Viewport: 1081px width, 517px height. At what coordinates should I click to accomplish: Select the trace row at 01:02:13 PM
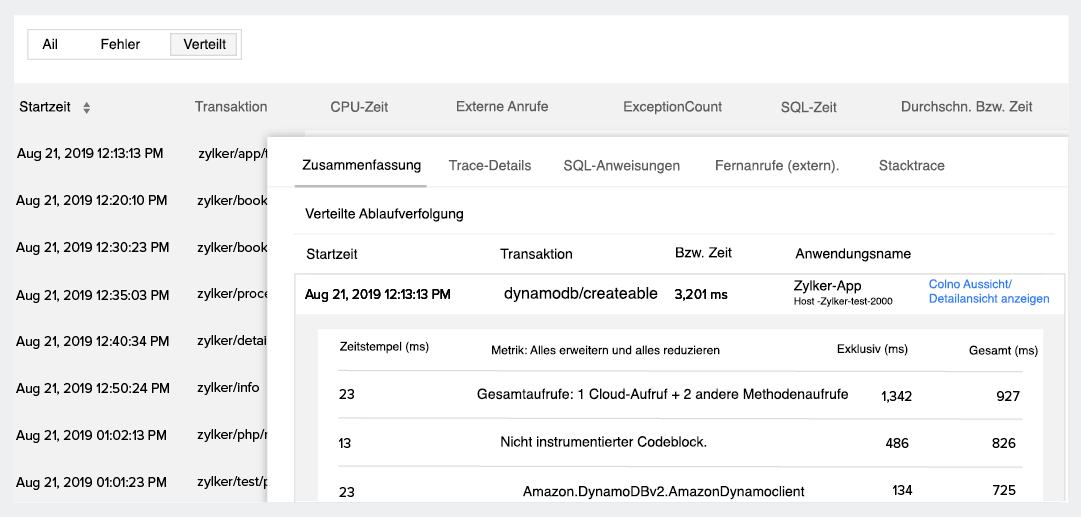pyautogui.click(x=141, y=436)
